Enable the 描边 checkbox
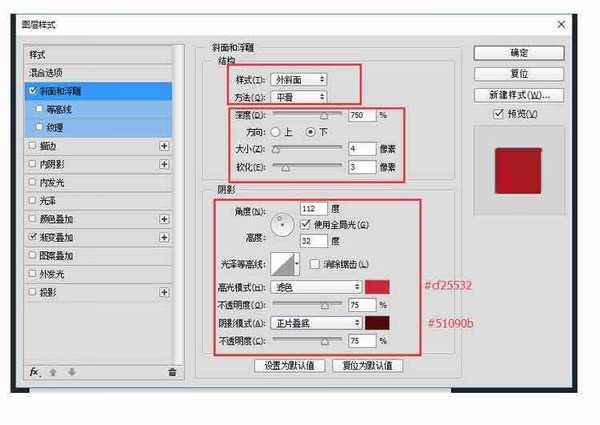This screenshot has height=425, width=600. [33, 146]
